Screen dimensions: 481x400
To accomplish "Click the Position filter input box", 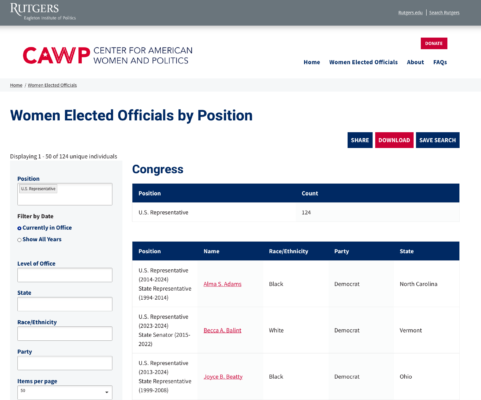I will 65,194.
